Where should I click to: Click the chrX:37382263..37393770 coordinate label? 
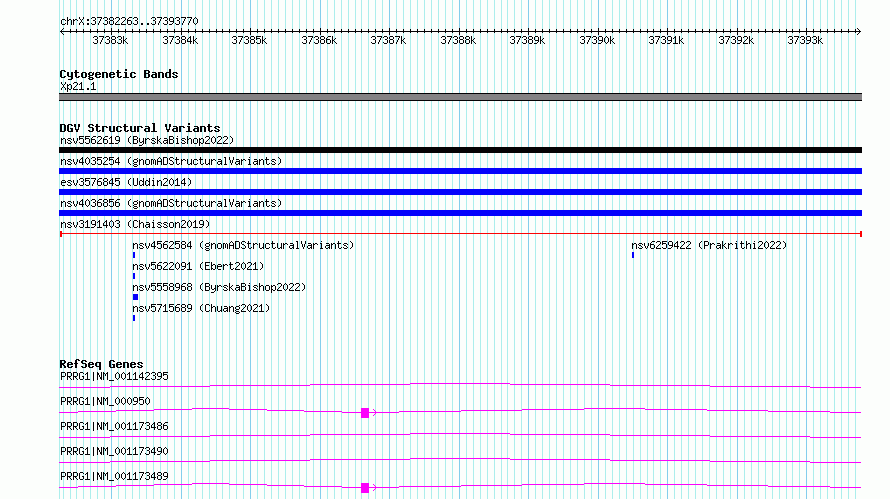129,21
